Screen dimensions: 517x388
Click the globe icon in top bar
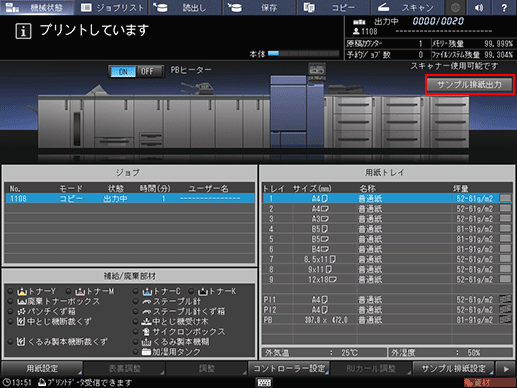tap(455, 7)
